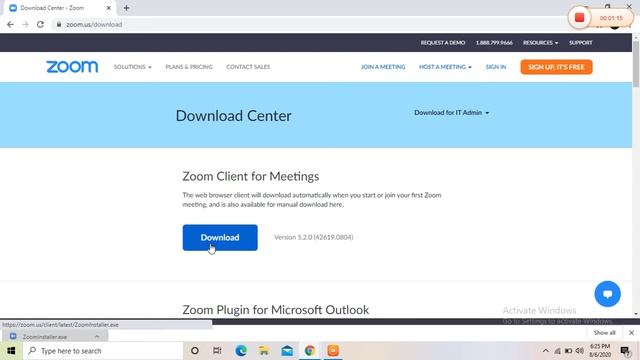640x360 pixels.
Task: Close the Download Center tab
Action: click(x=109, y=8)
